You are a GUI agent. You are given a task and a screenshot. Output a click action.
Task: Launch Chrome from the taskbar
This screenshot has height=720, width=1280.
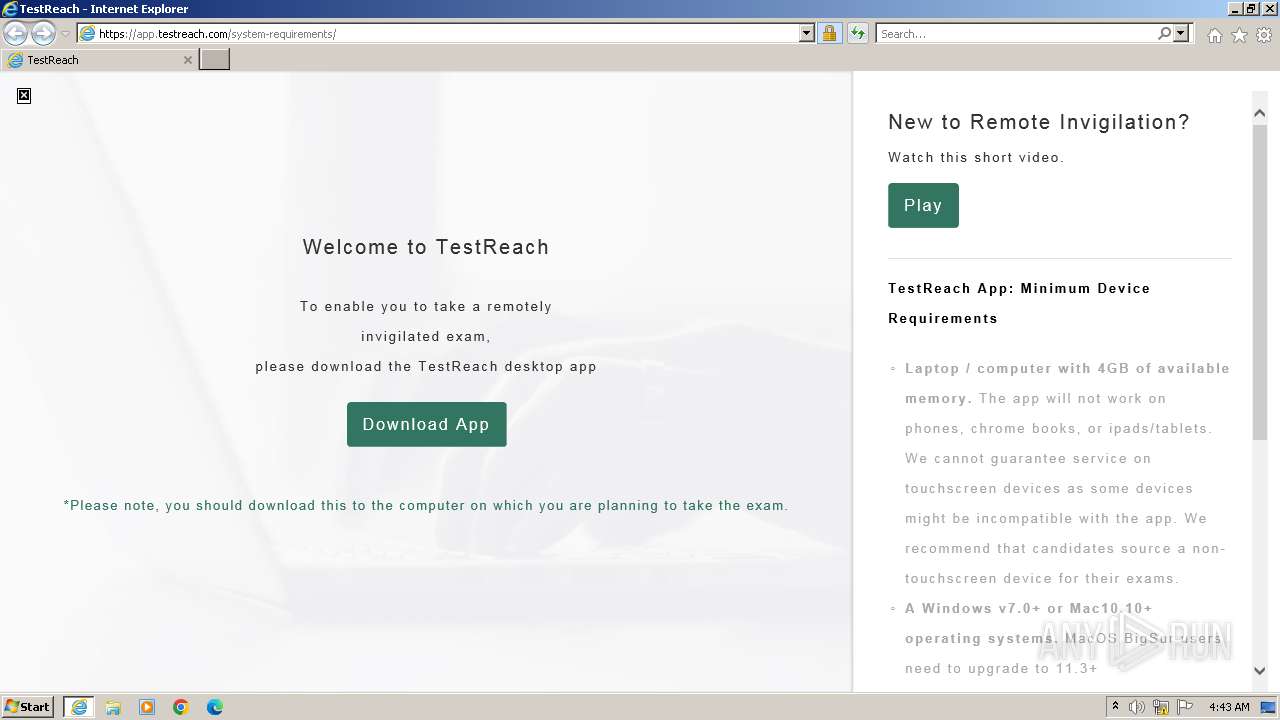point(181,707)
